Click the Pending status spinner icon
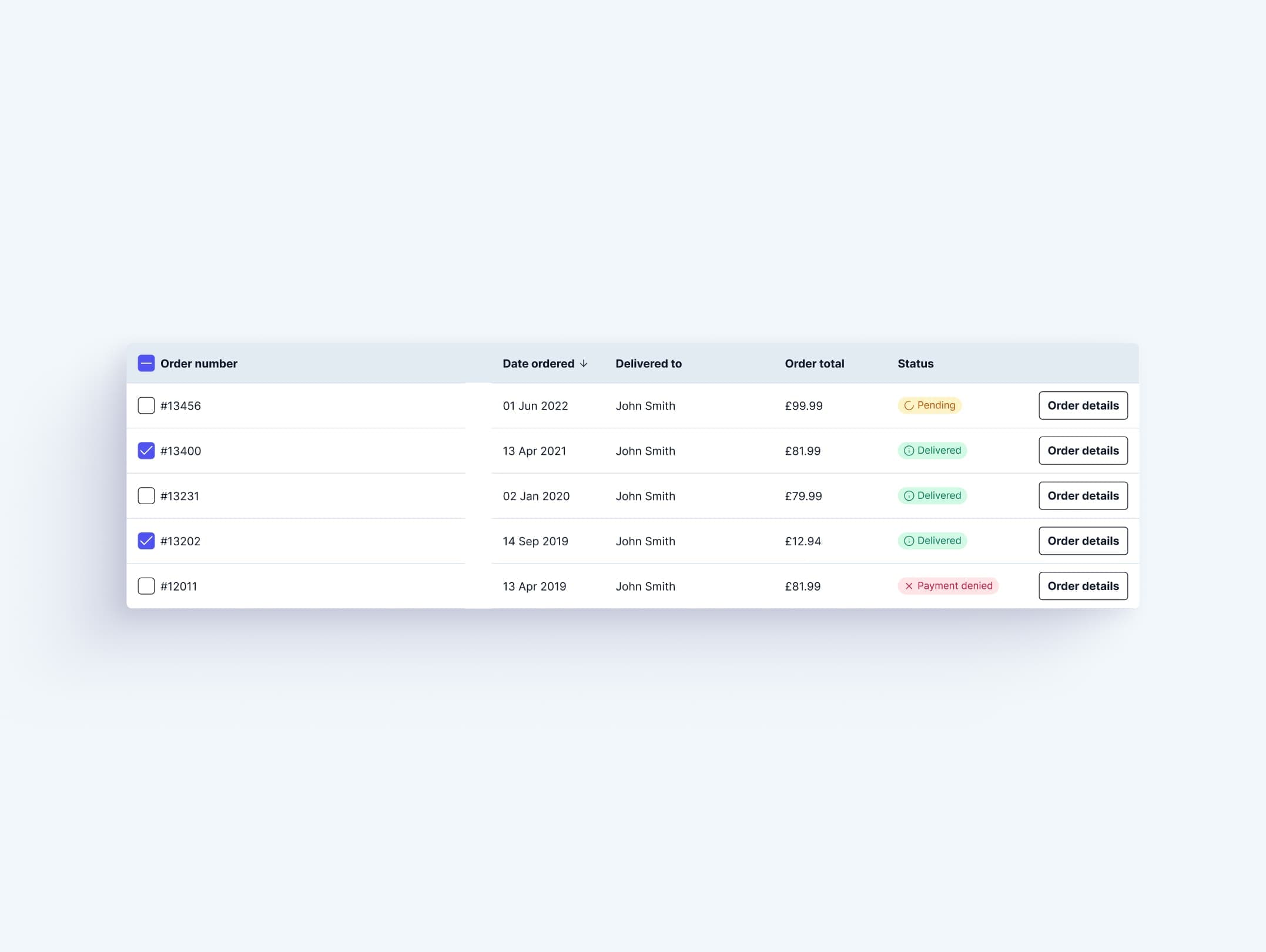Image resolution: width=1266 pixels, height=952 pixels. tap(909, 405)
